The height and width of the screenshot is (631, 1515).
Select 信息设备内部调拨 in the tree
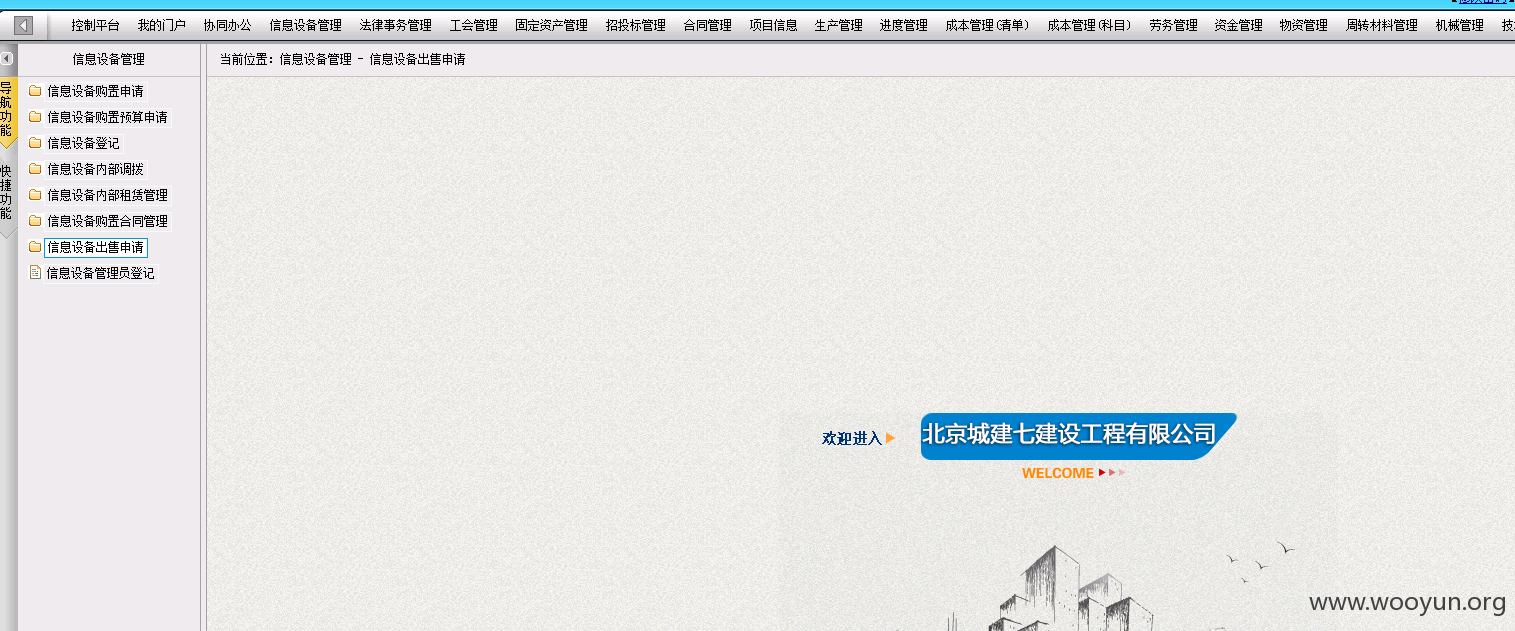tap(95, 169)
